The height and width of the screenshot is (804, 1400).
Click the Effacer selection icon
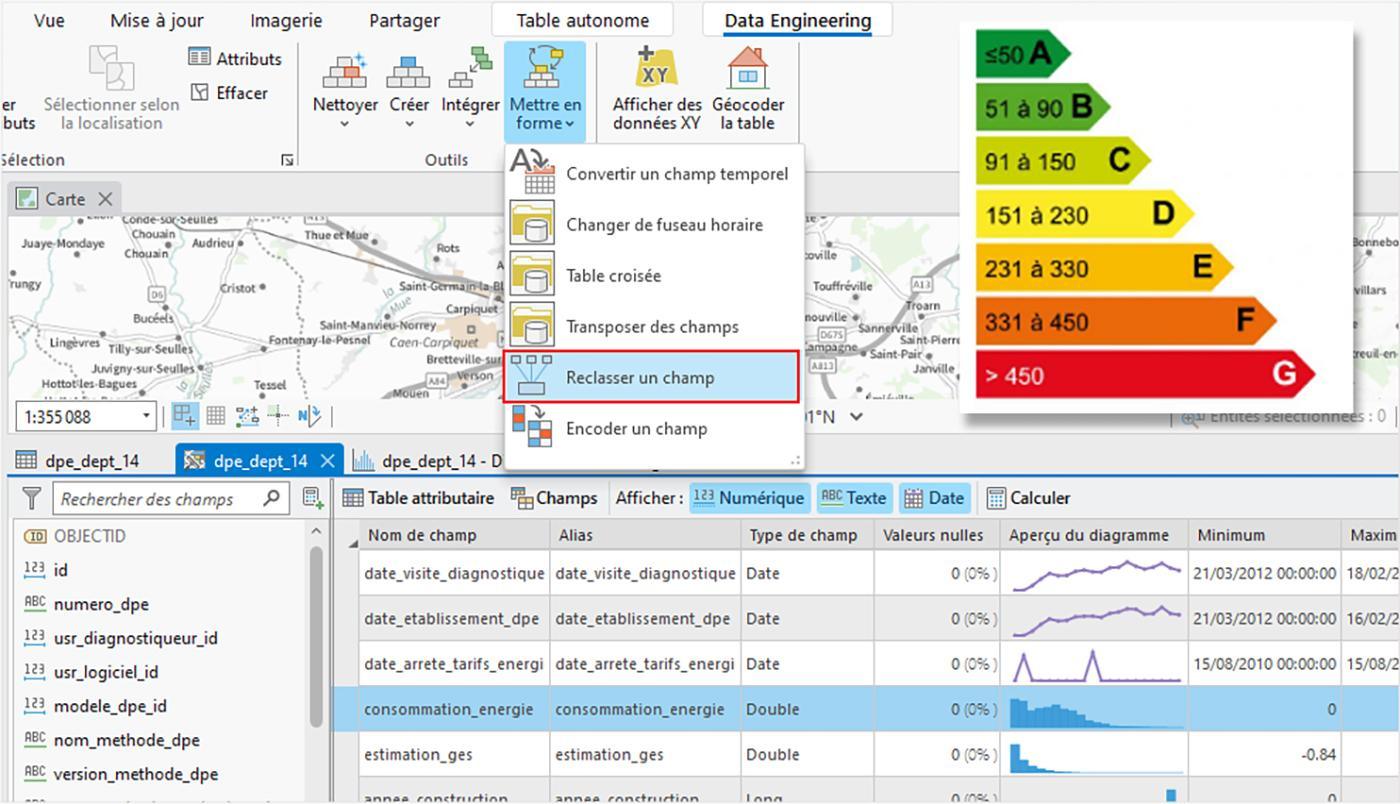point(229,93)
